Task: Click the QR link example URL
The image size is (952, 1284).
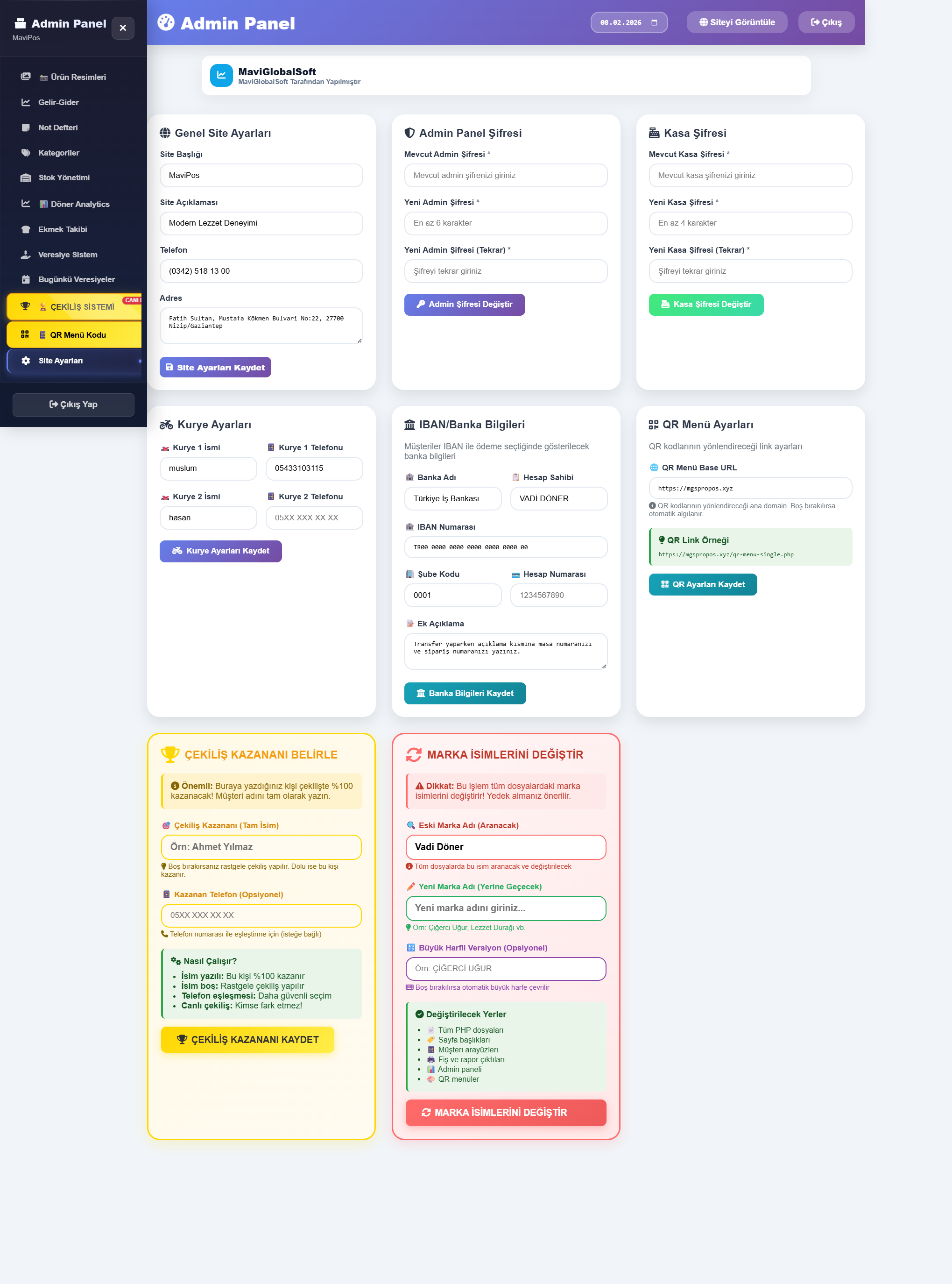Action: click(726, 554)
